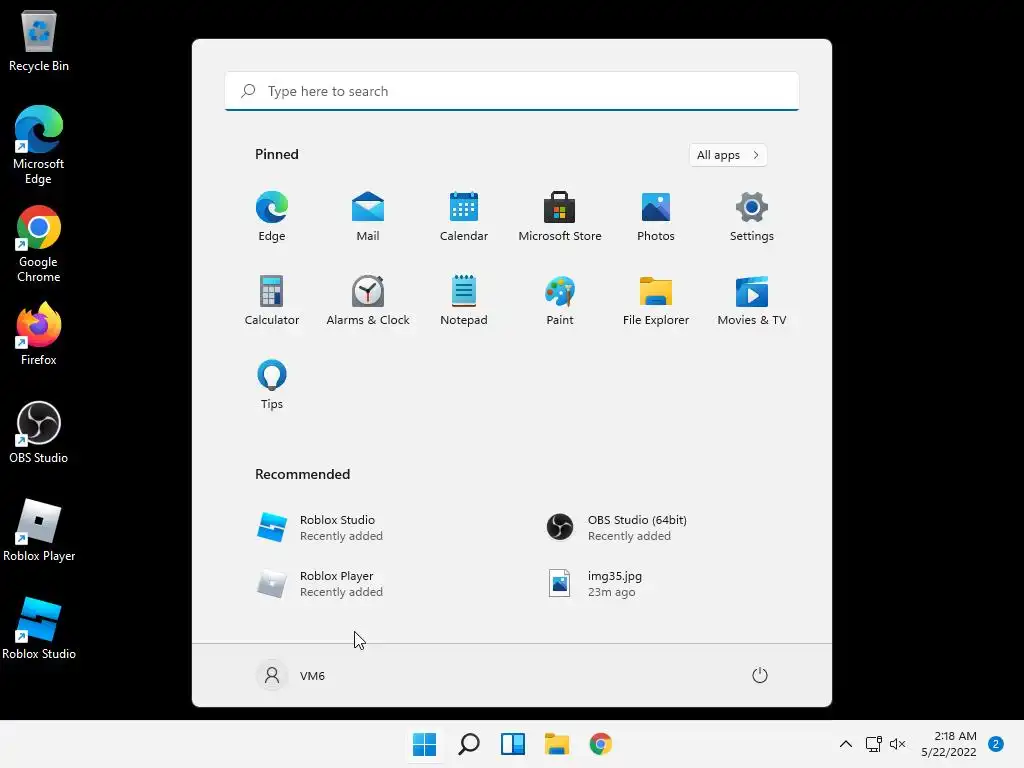The width and height of the screenshot is (1024, 768).
Task: Open File Explorer from the taskbar
Action: (x=557, y=744)
